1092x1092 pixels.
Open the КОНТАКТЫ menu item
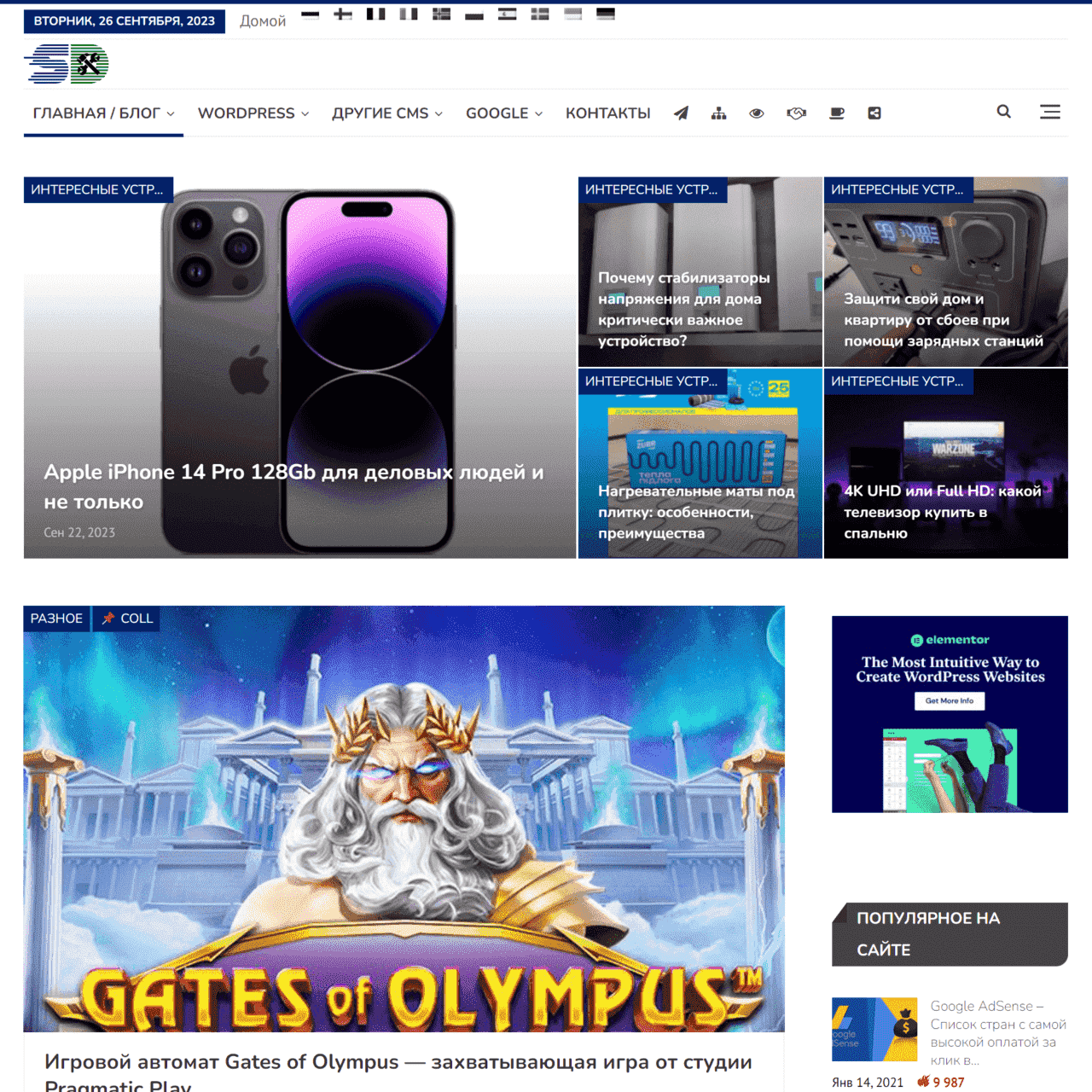(608, 113)
